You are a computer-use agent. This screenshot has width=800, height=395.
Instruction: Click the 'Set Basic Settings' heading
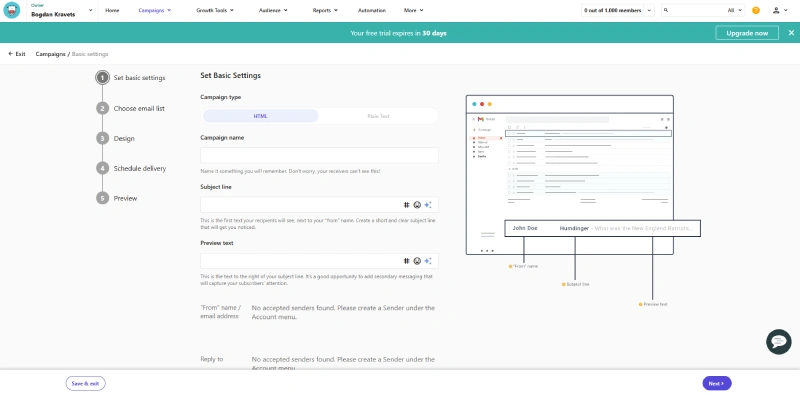[231, 76]
